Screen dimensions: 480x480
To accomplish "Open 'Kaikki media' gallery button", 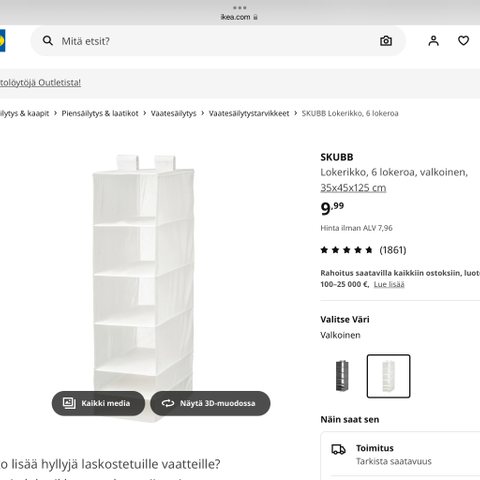I will coord(98,403).
